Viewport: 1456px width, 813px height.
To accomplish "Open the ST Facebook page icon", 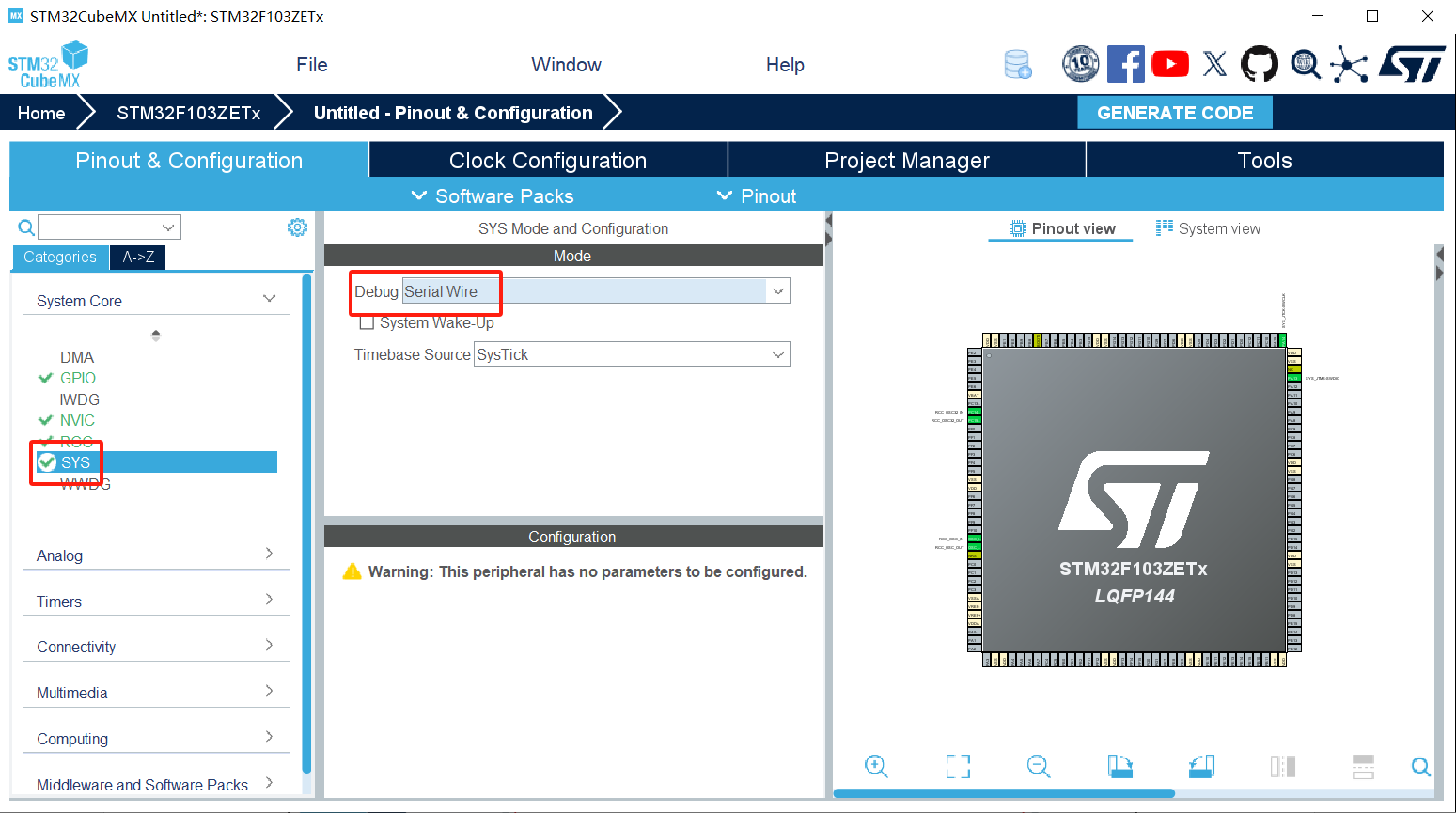I will click(1125, 64).
